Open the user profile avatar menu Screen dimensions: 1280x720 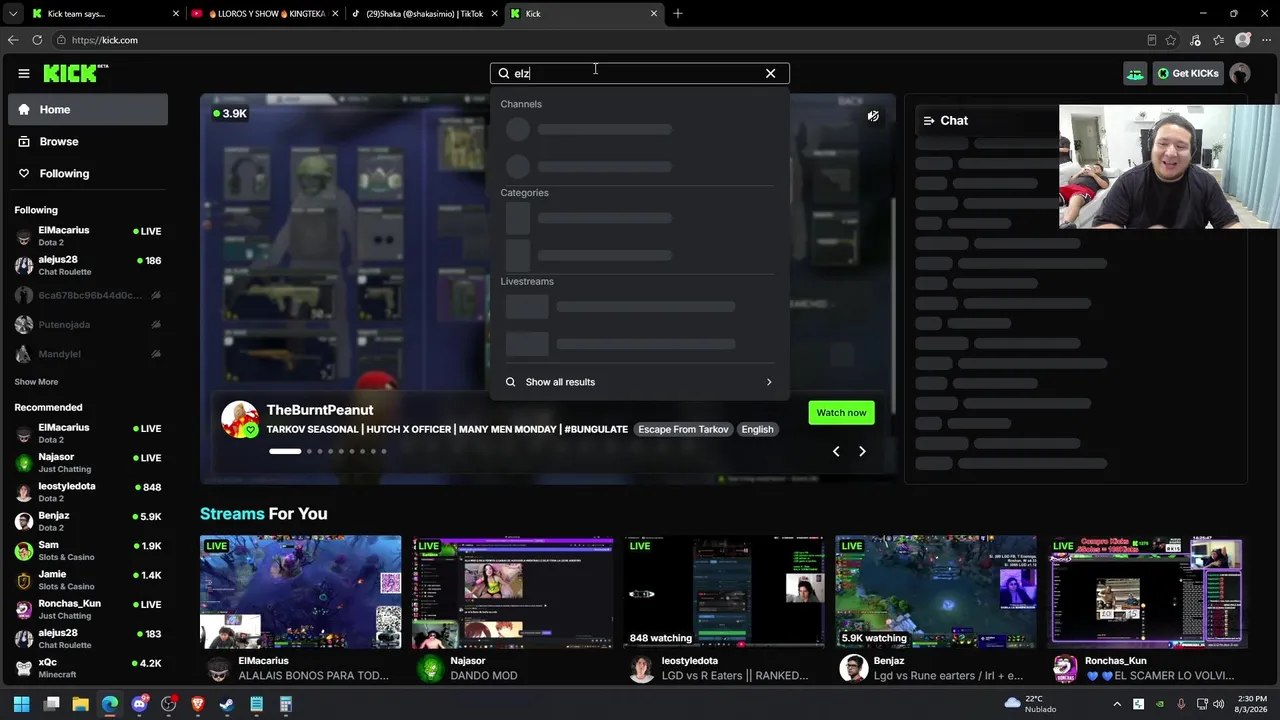[x=1240, y=73]
